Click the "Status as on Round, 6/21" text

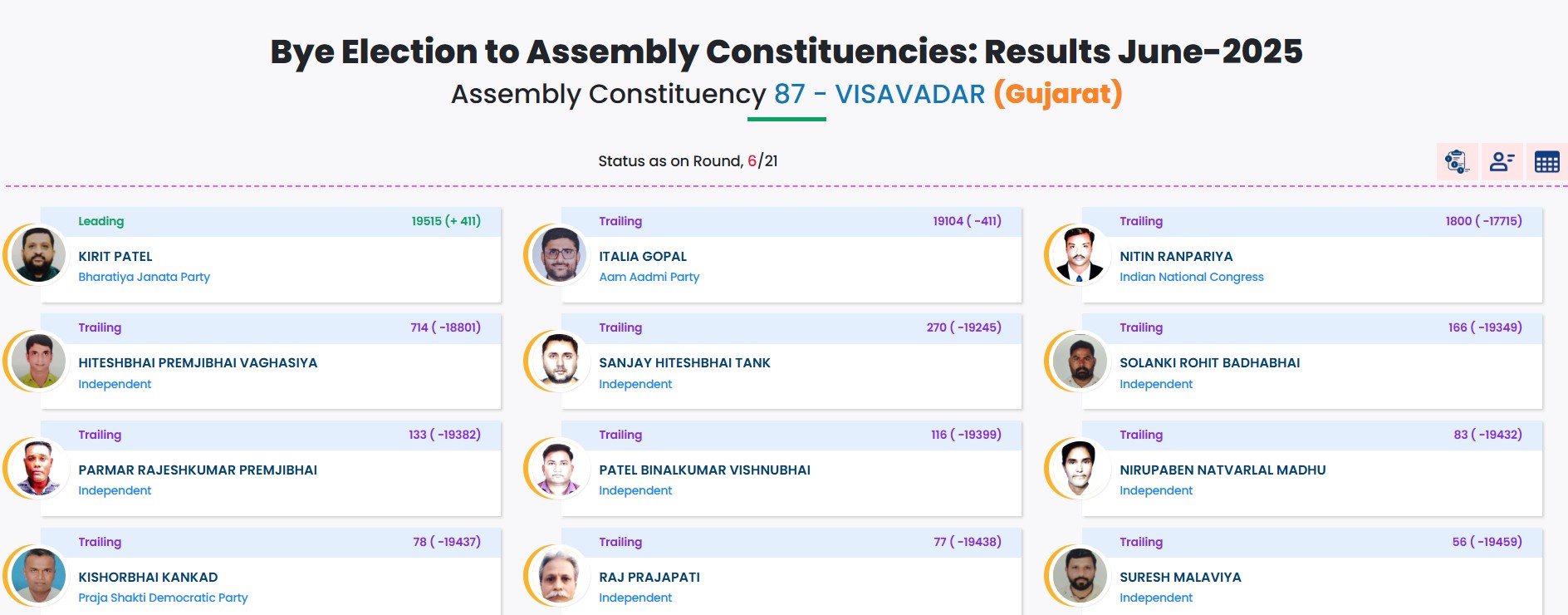tap(690, 162)
